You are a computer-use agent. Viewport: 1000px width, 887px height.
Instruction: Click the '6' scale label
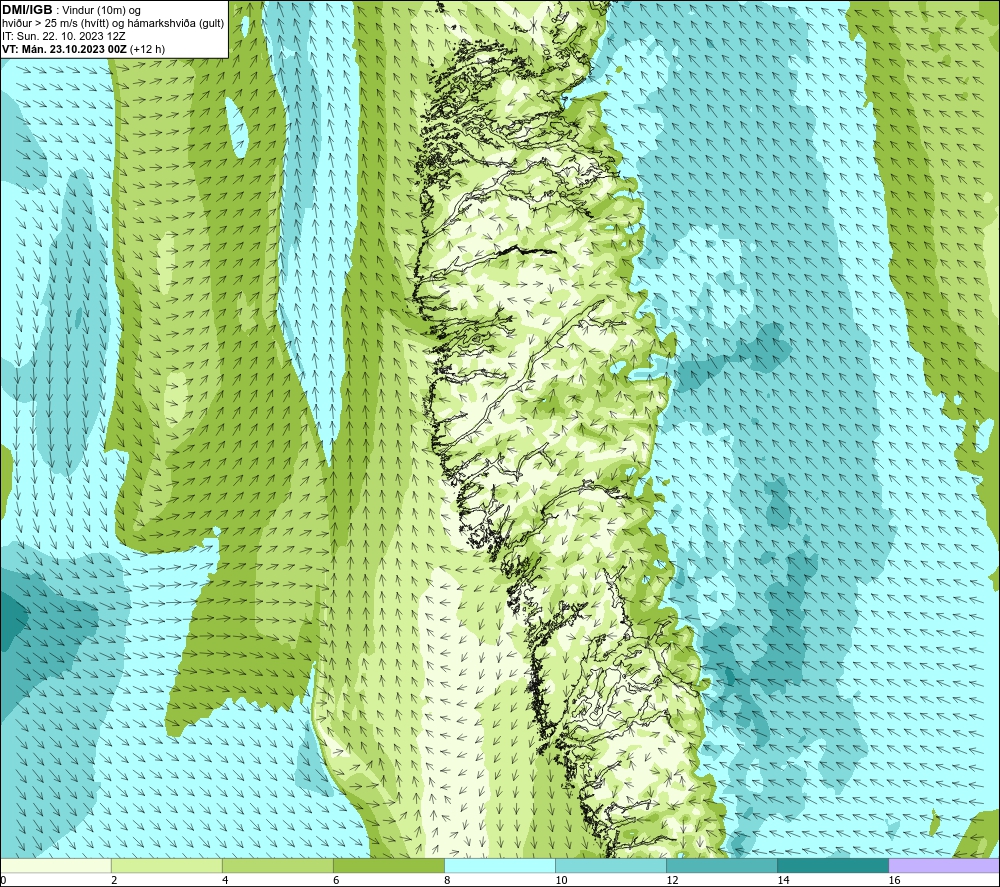pyautogui.click(x=336, y=881)
